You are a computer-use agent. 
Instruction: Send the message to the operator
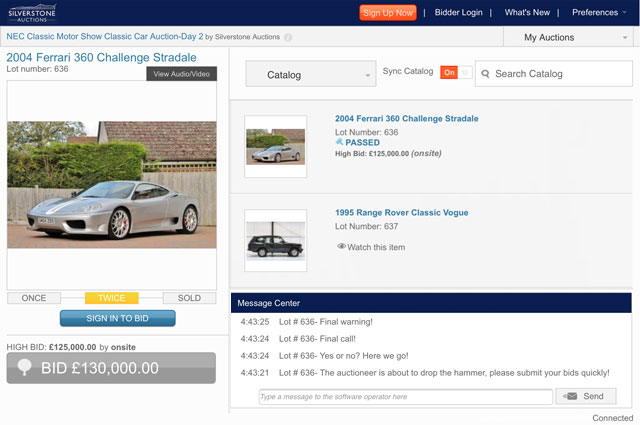[x=586, y=396]
